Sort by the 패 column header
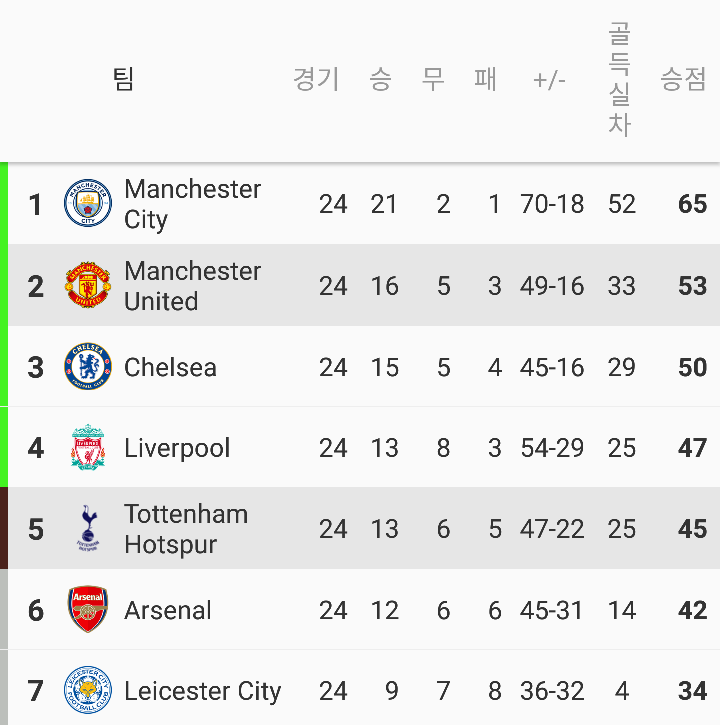The width and height of the screenshot is (720, 725). pos(485,79)
